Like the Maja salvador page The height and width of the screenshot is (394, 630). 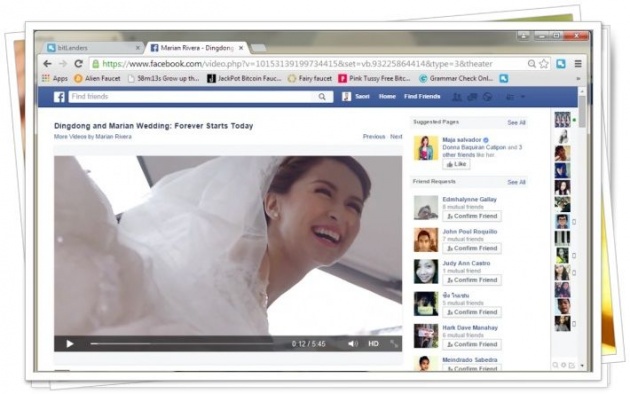point(456,164)
